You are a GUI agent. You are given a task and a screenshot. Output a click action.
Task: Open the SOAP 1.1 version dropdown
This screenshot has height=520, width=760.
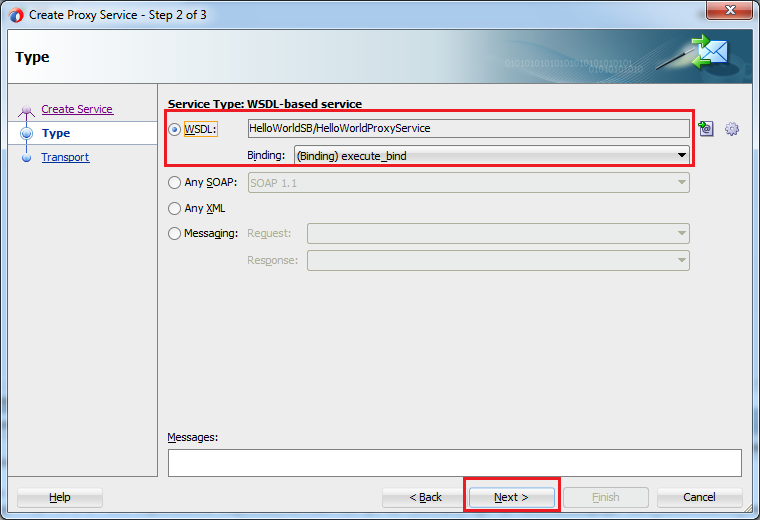pos(469,183)
